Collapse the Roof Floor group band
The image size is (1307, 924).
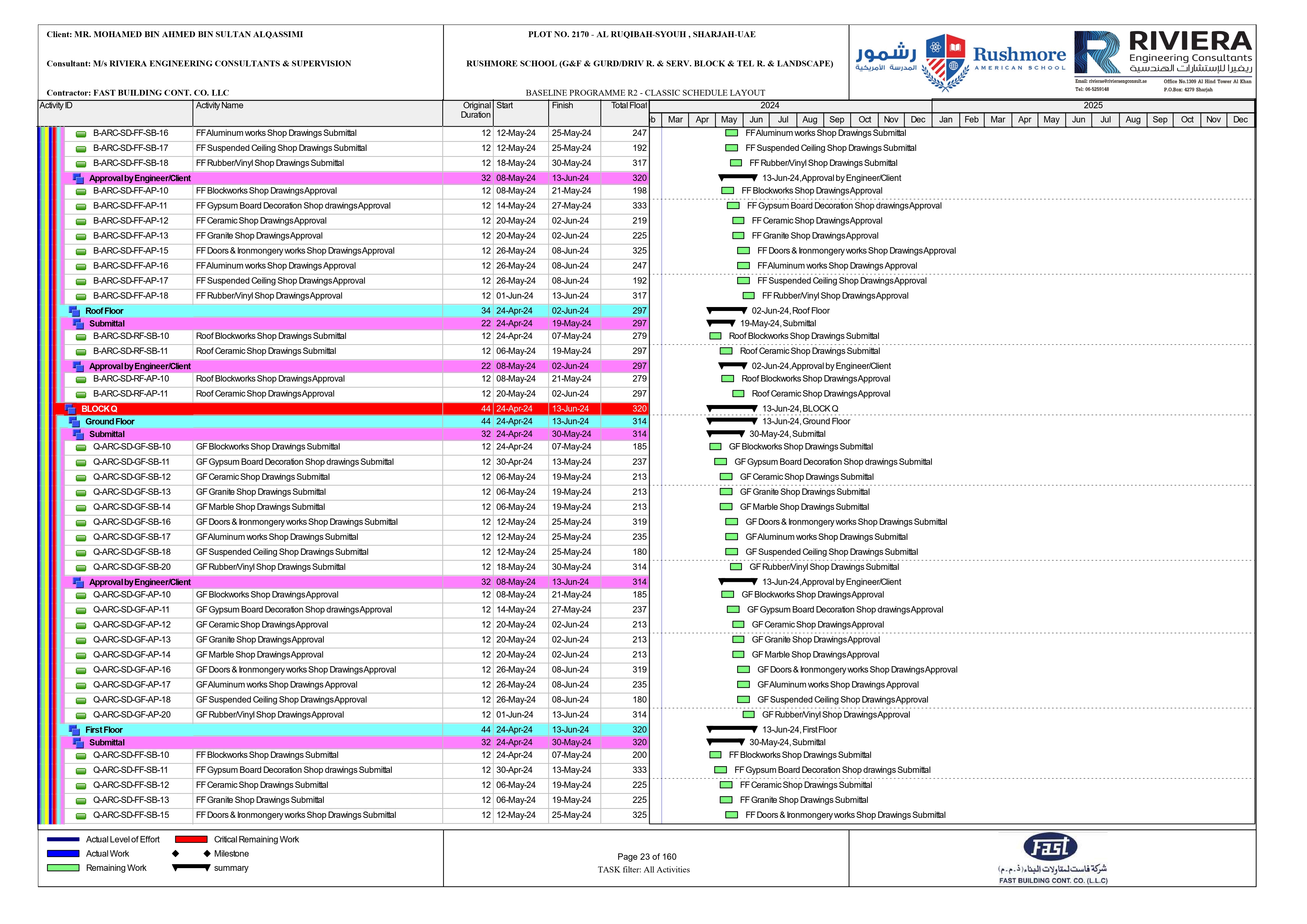(75, 311)
